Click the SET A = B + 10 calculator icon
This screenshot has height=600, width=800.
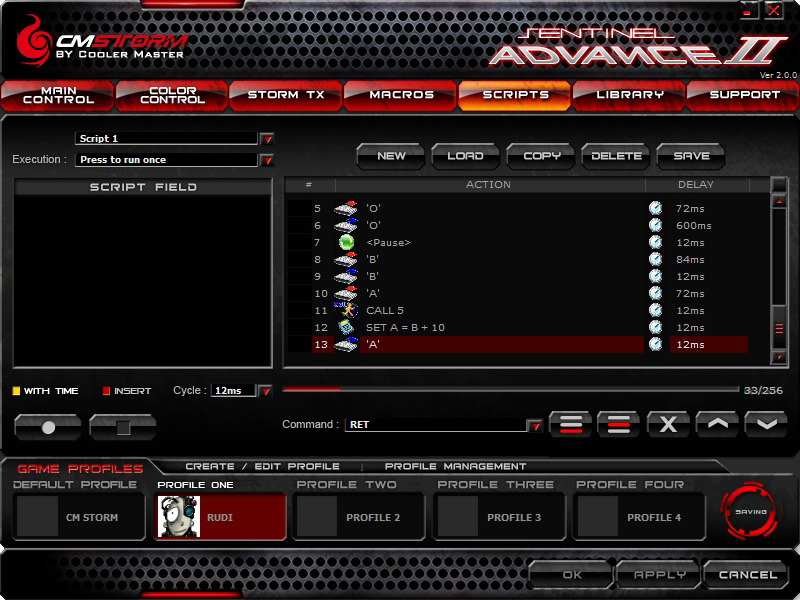point(346,327)
